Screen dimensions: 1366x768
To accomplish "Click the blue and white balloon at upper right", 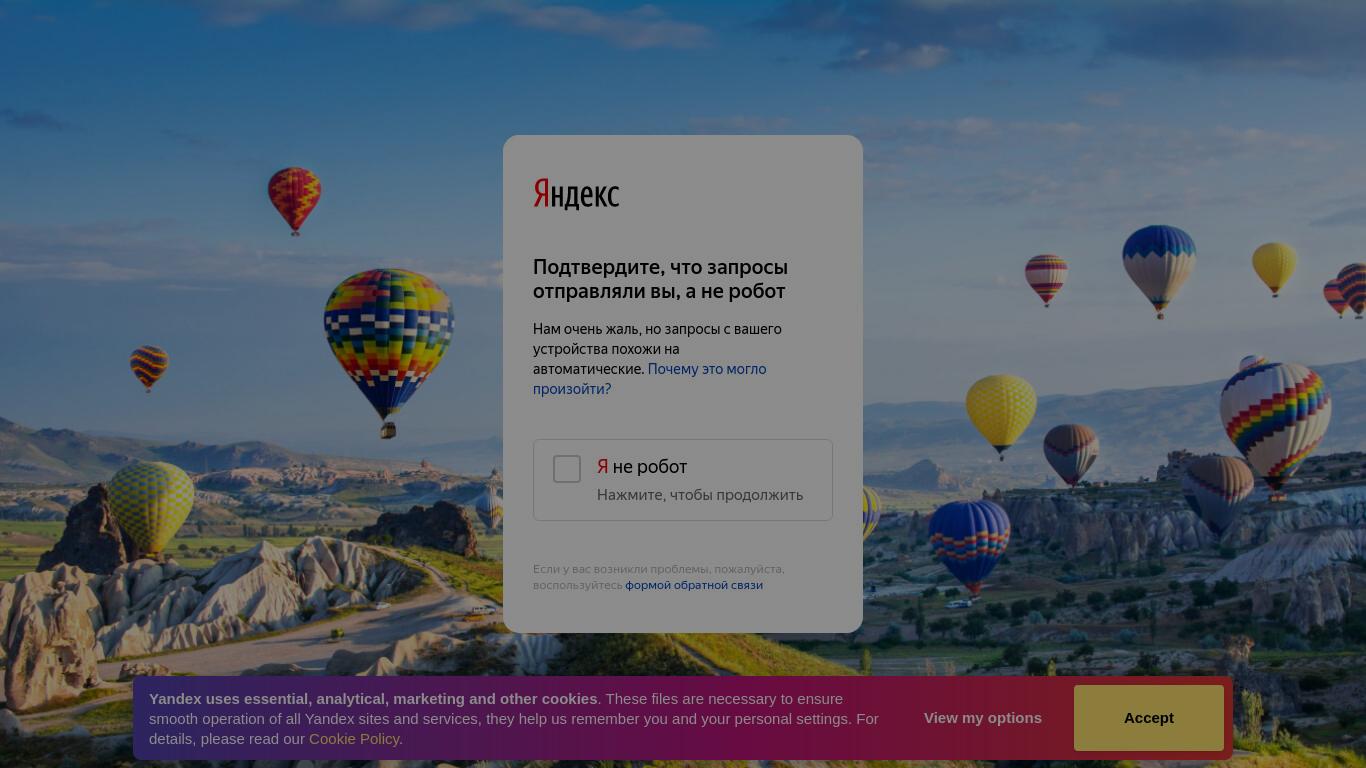I will tap(1159, 270).
